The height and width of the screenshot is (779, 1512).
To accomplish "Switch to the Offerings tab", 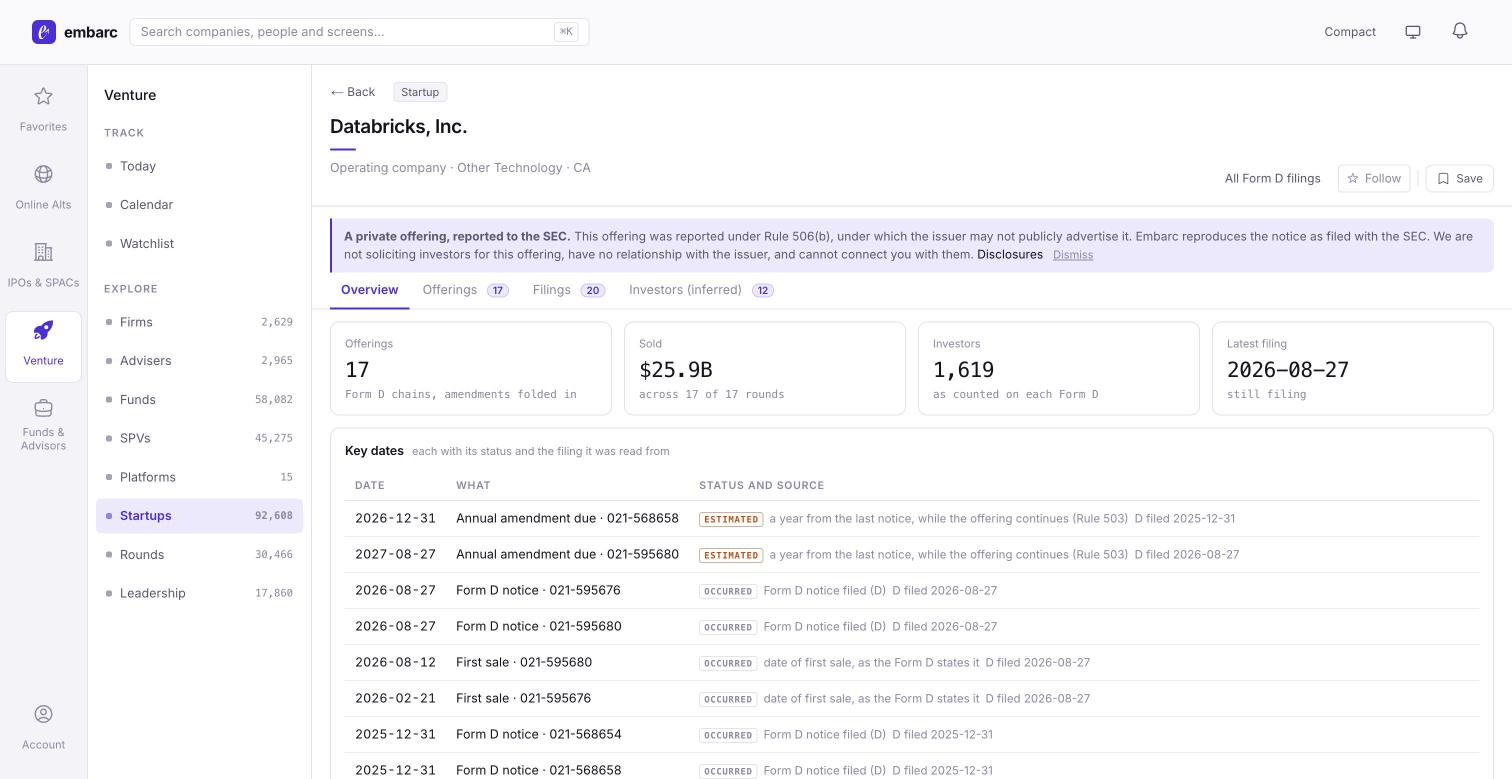I will click(465, 290).
